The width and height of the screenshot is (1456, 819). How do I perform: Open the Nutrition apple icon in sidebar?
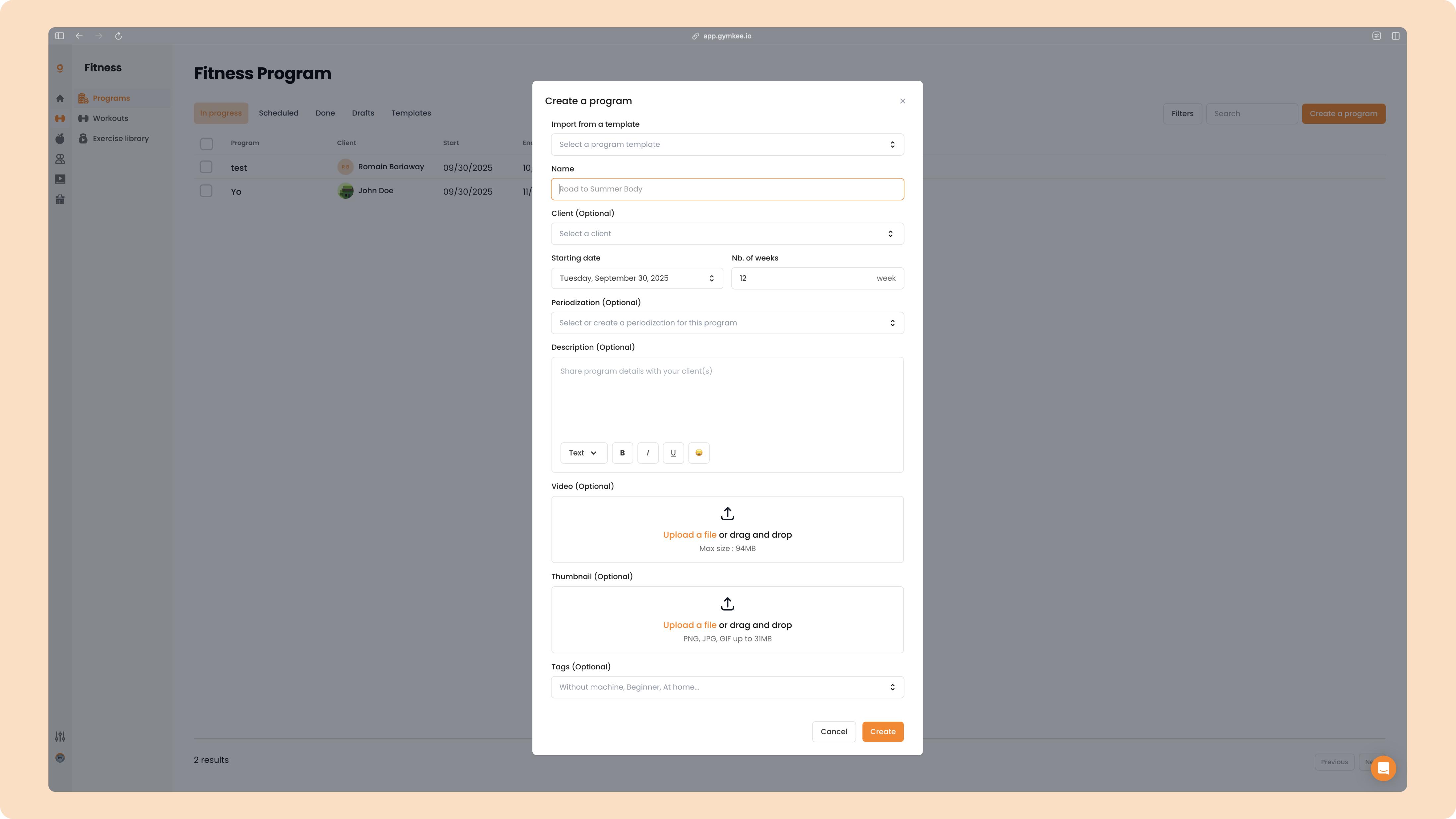tap(60, 139)
